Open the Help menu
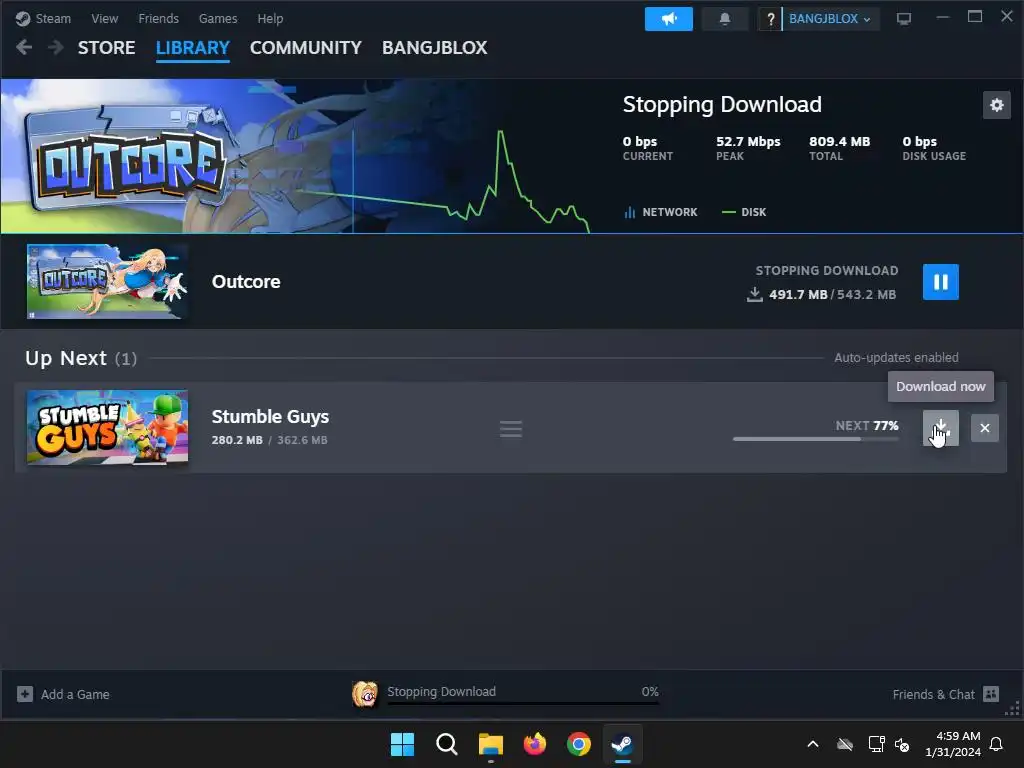 pos(270,18)
